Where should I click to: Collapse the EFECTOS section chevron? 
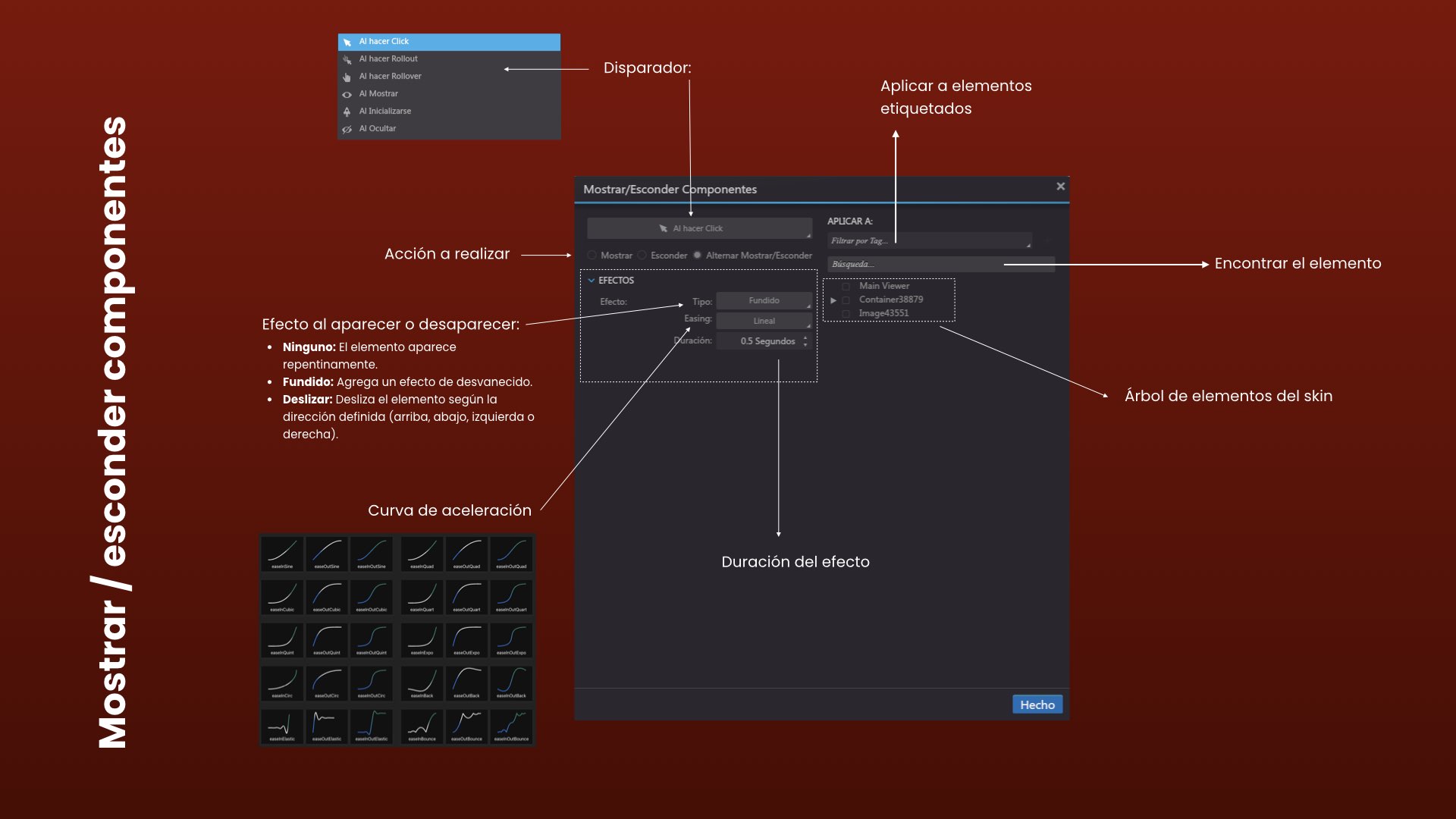tap(591, 281)
